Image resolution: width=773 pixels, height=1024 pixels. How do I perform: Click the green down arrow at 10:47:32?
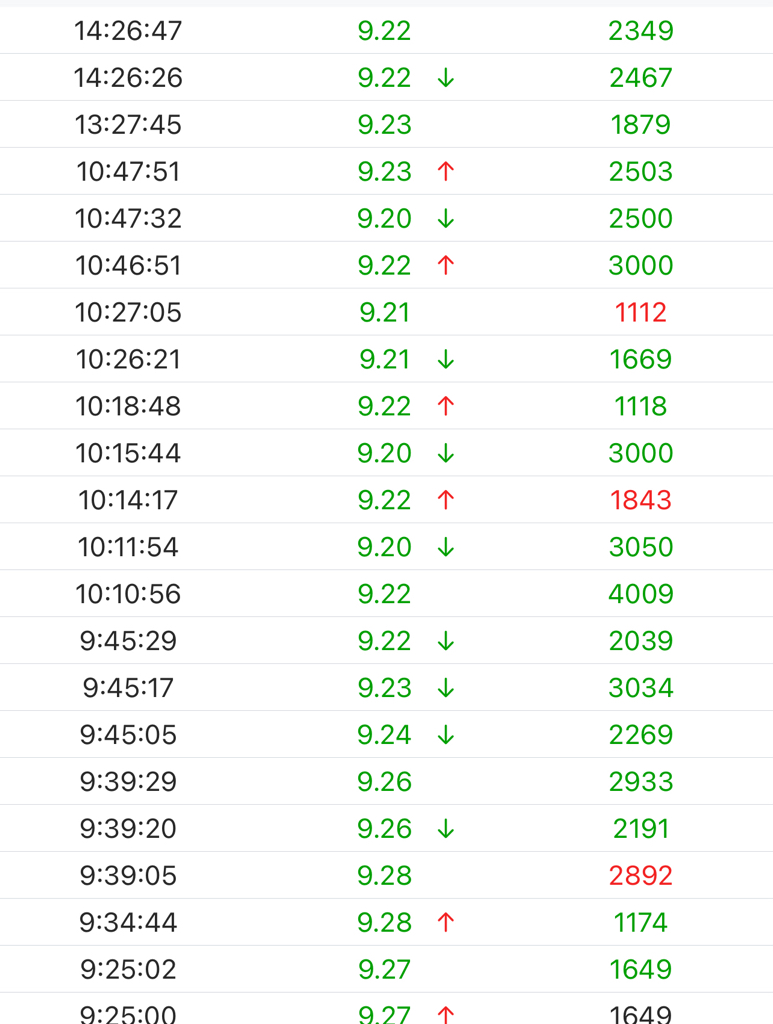[x=446, y=219]
